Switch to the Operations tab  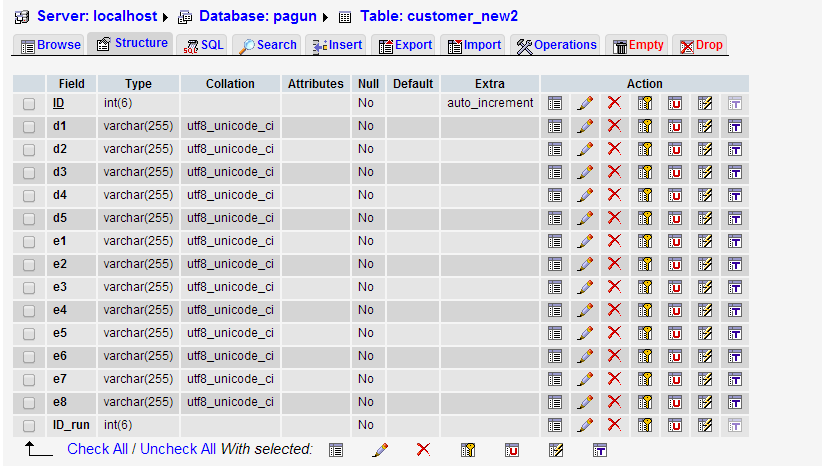coord(556,45)
